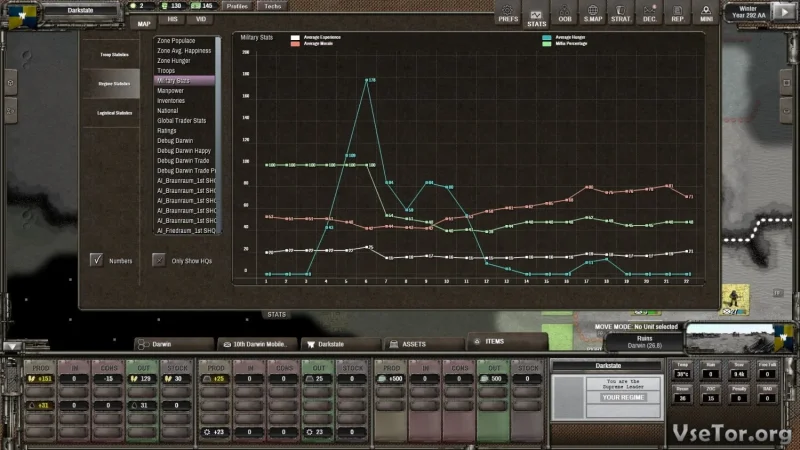Viewport: 800px width, 450px height.
Task: Toggle the Numbers checkbox
Action: click(x=97, y=260)
